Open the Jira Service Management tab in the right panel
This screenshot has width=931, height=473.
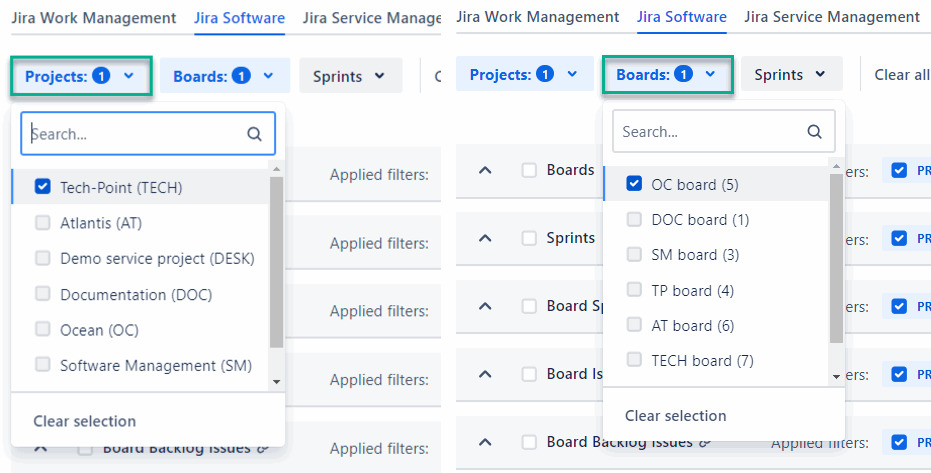click(832, 17)
